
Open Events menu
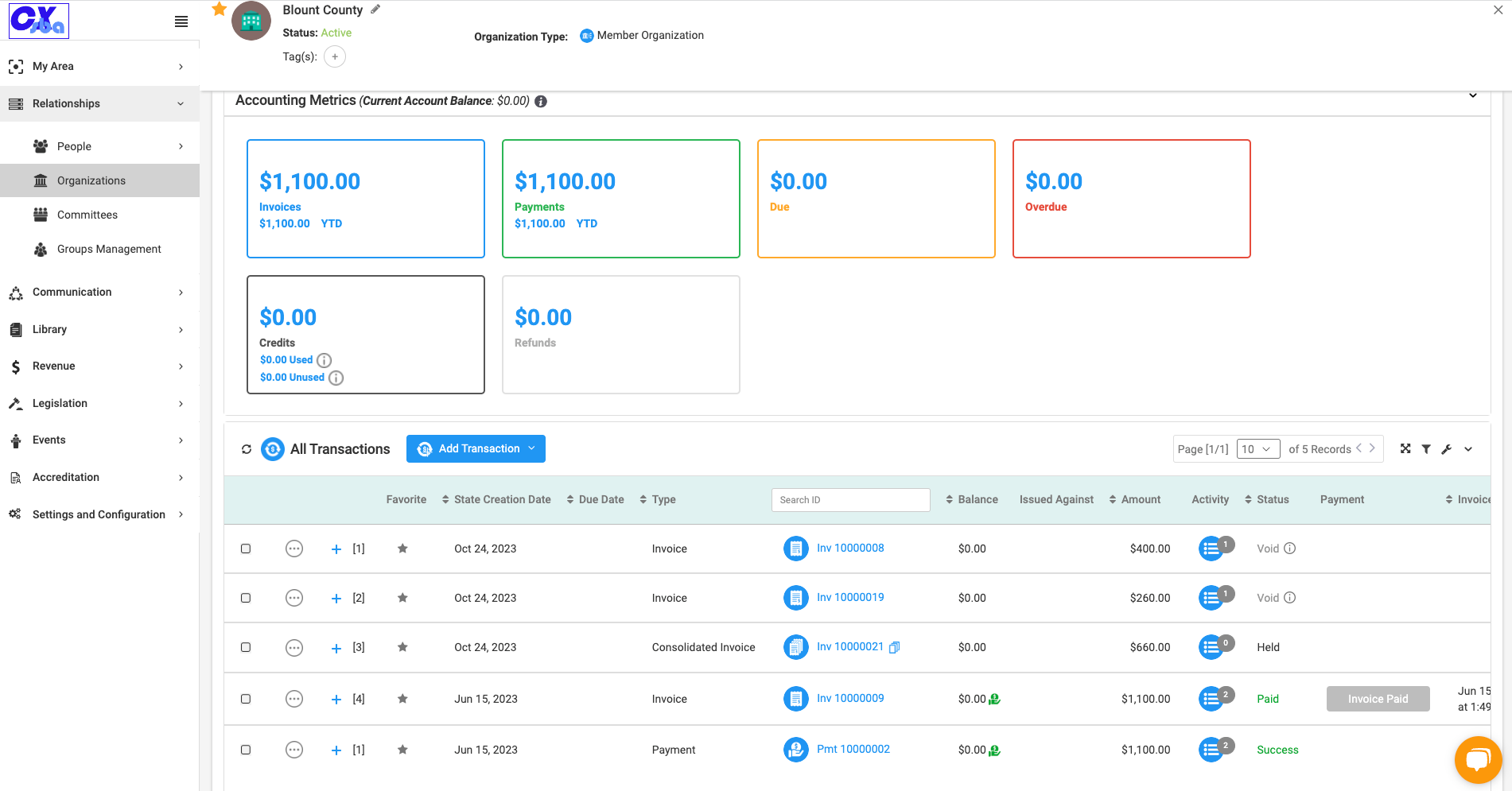[x=99, y=440]
